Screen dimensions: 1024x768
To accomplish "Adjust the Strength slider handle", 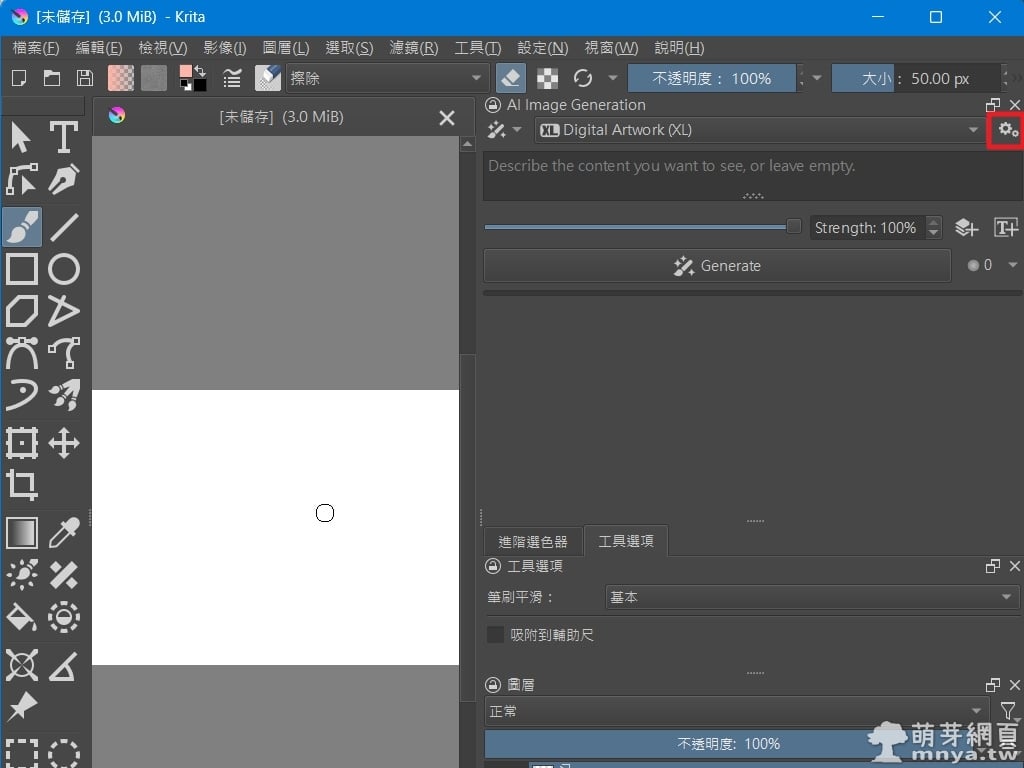I will click(x=793, y=227).
